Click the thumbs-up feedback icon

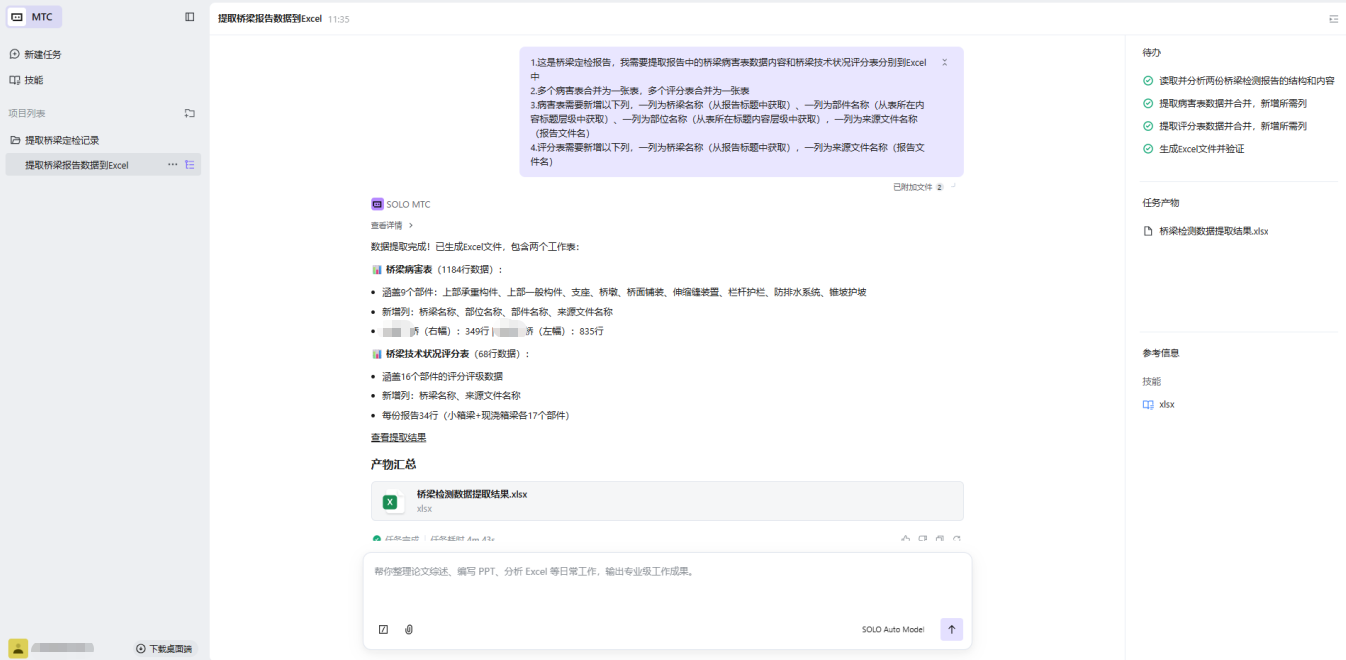click(x=906, y=539)
